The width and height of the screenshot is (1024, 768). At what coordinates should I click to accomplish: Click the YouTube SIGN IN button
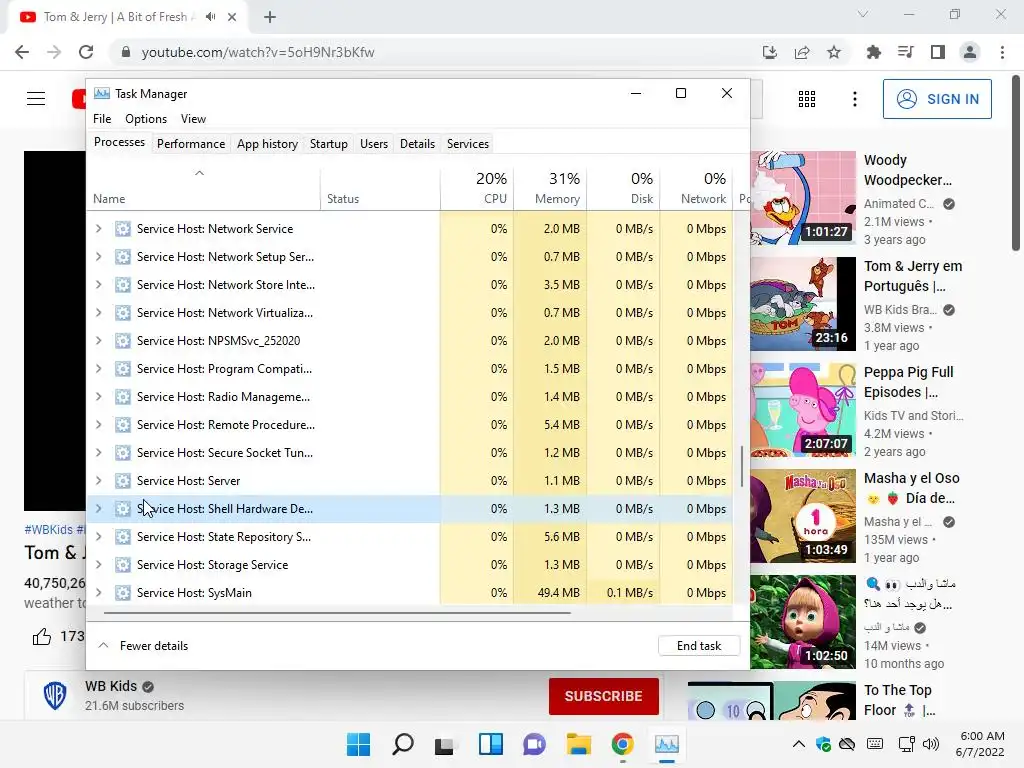[937, 99]
